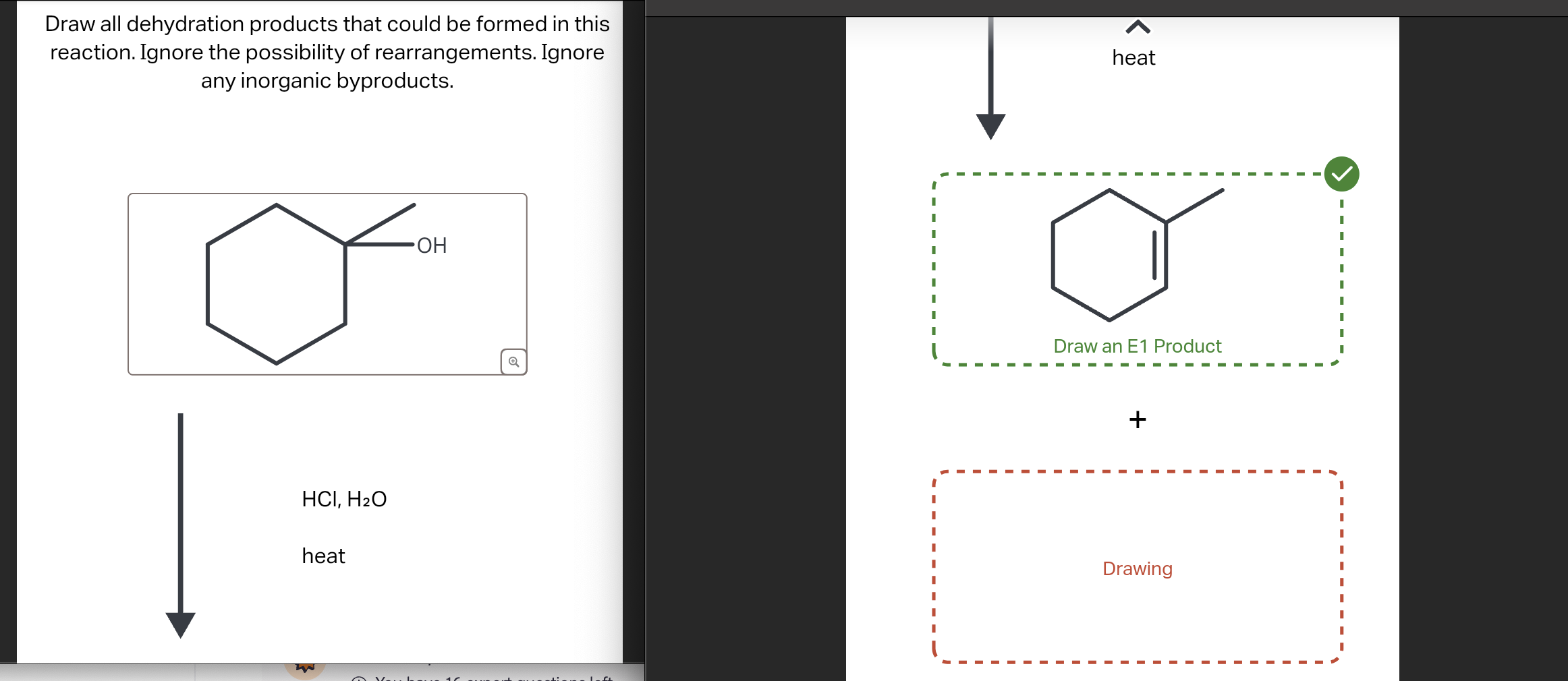Click the magnifier icon to enlarge reactant
The width and height of the screenshot is (1568, 681).
(x=512, y=361)
